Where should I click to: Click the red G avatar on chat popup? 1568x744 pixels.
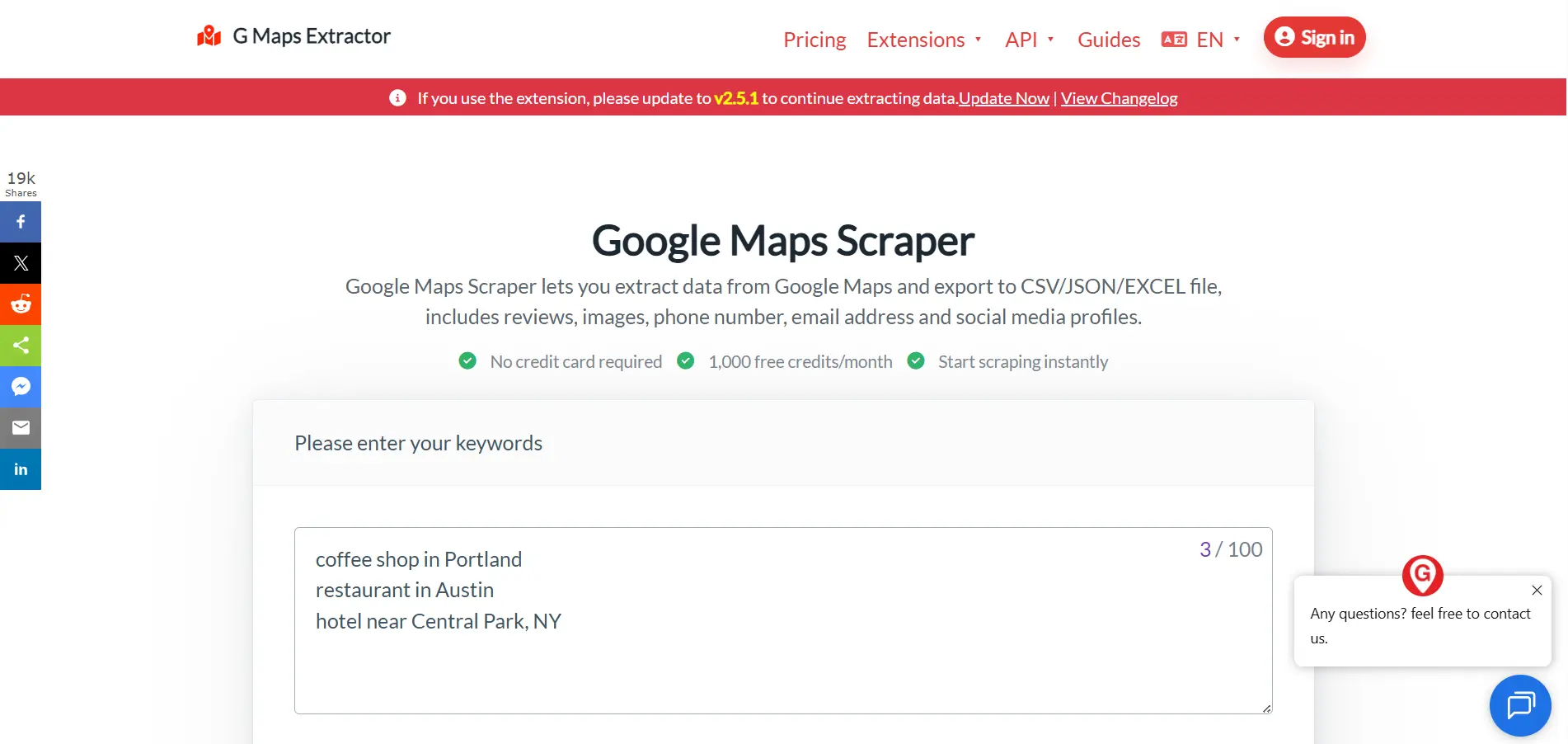pyautogui.click(x=1423, y=576)
